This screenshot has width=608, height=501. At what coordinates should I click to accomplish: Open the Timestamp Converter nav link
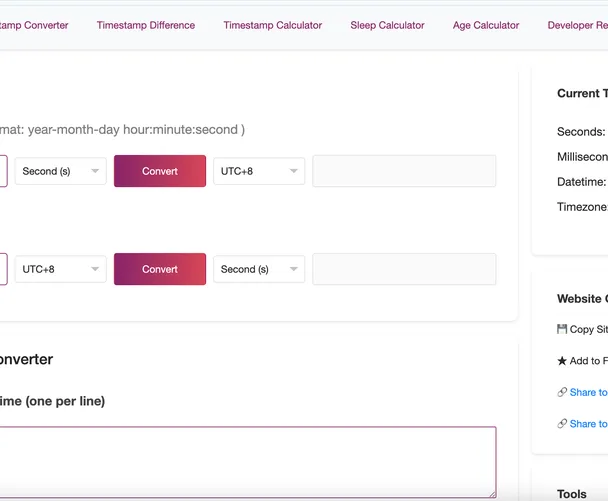(x=34, y=25)
